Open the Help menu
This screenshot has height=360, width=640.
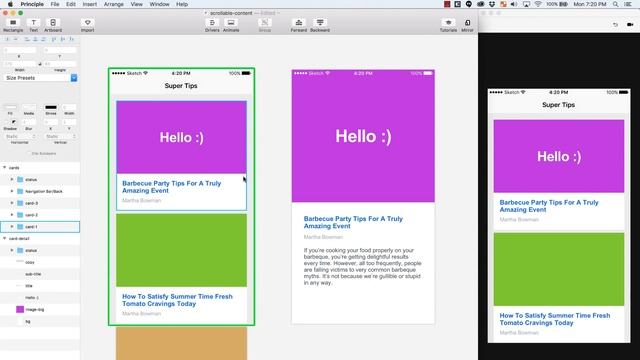click(182, 4)
